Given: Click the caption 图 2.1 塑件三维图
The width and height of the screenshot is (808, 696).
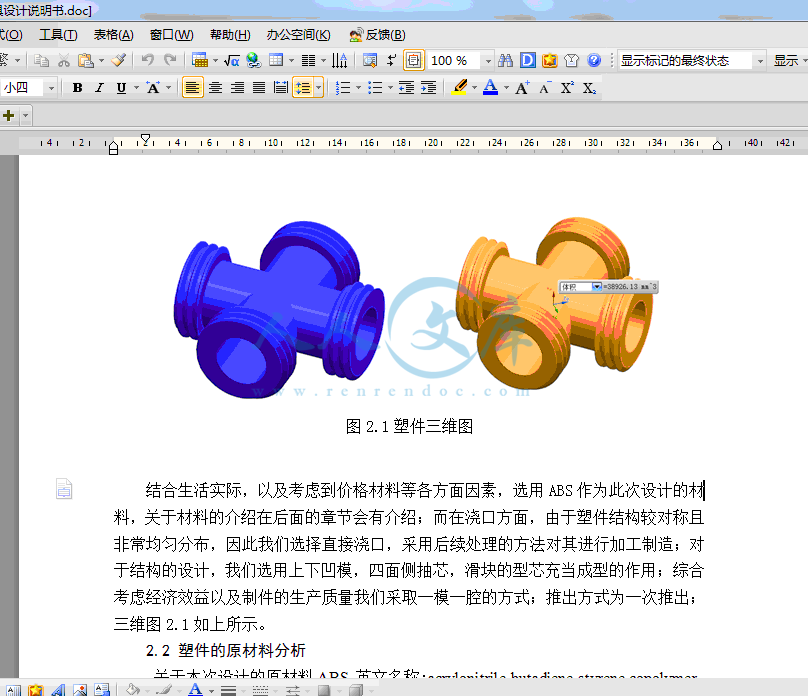Looking at the screenshot, I should point(409,426).
